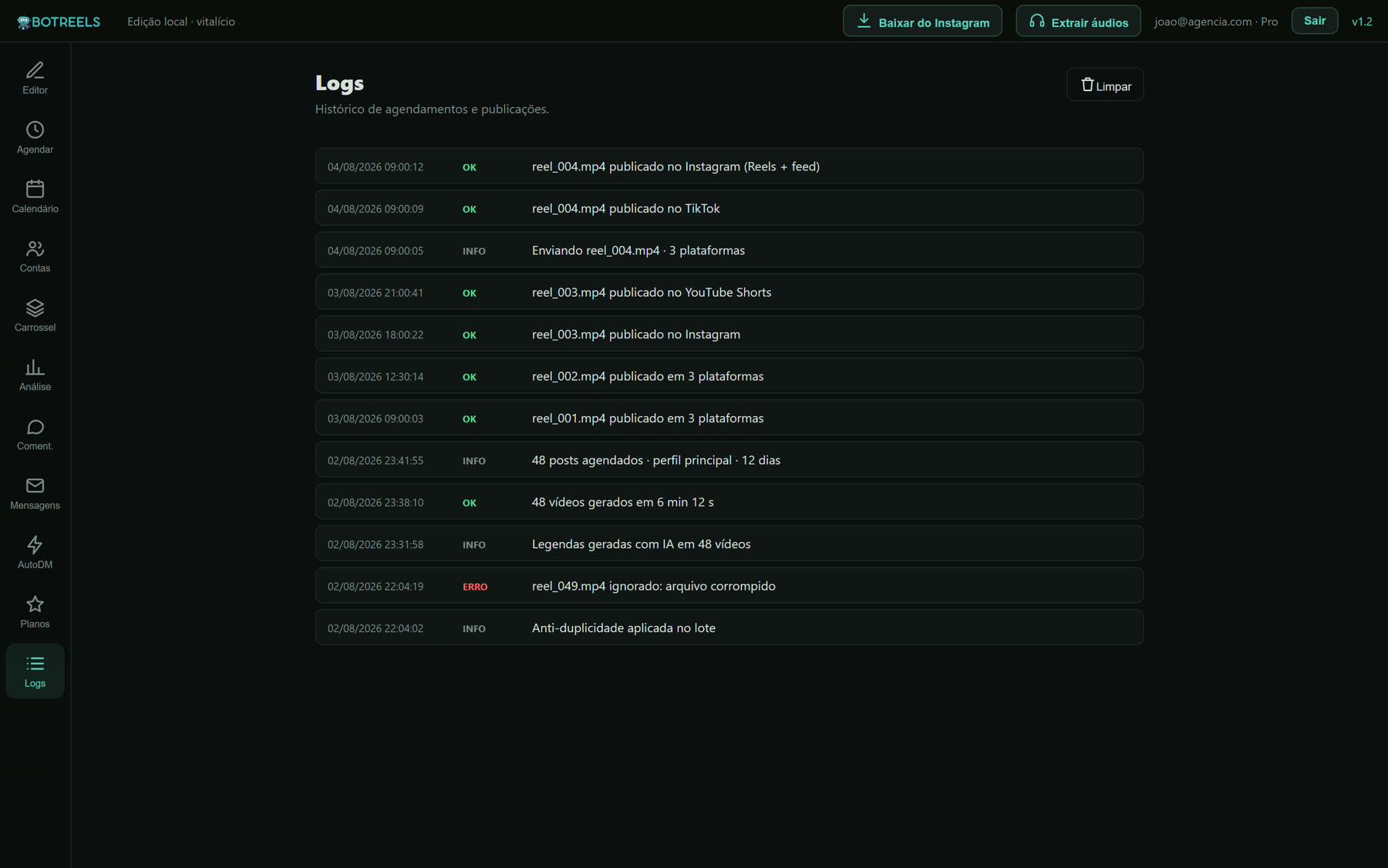Screen dimensions: 1388x868
Task: Select log reel_004.mp4 publicado no TikTok
Action: 729,208
